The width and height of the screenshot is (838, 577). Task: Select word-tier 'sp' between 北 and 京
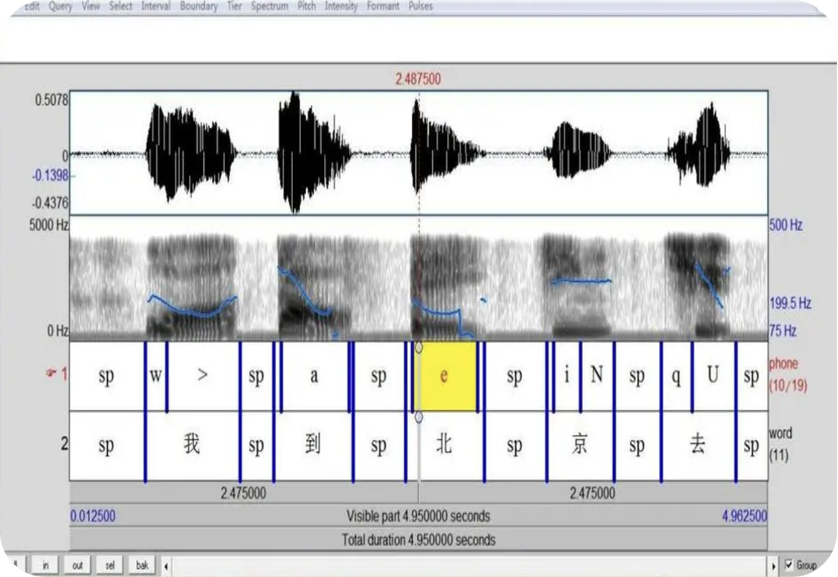click(515, 445)
